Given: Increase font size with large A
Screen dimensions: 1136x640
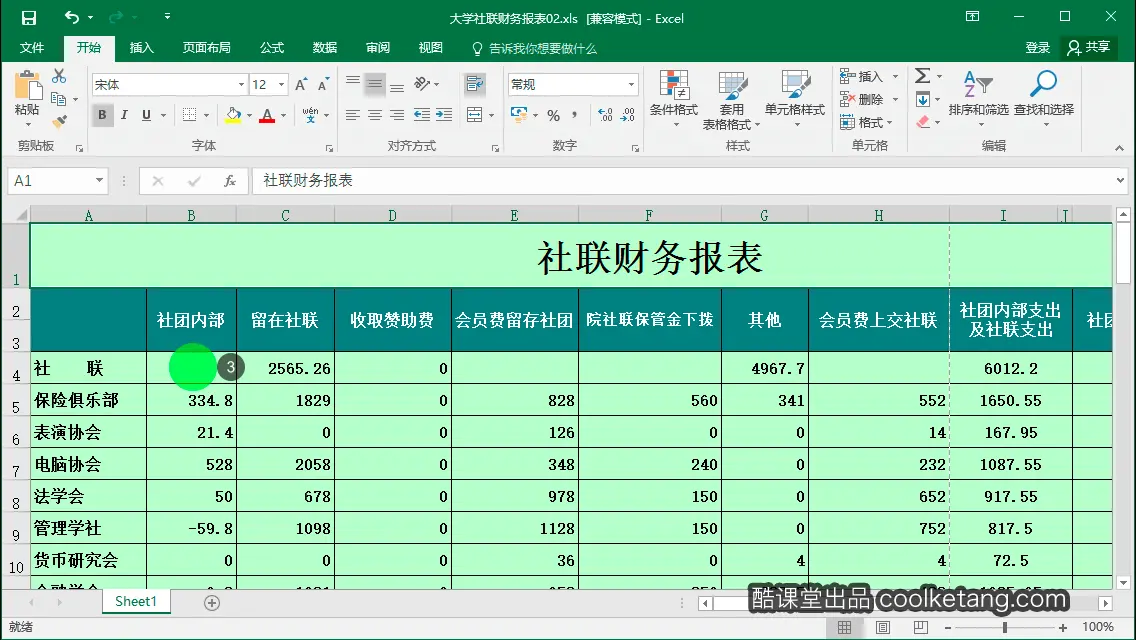Looking at the screenshot, I should click(301, 85).
